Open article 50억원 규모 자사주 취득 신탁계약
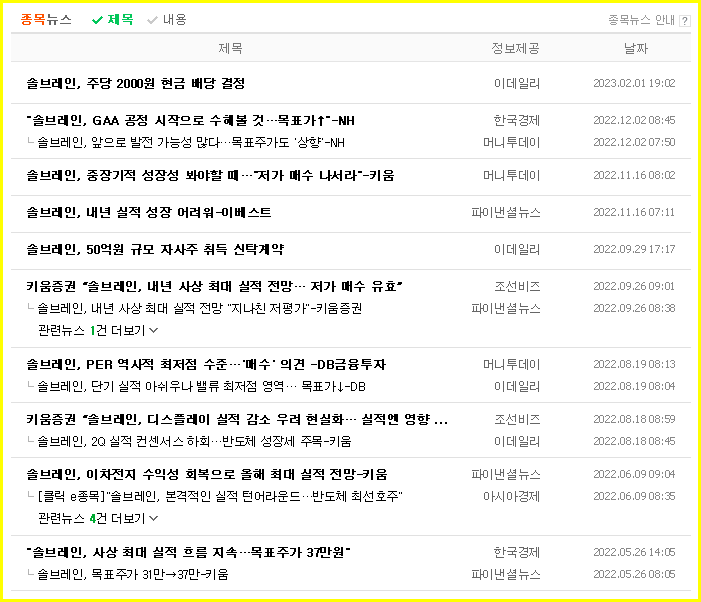The image size is (701, 602). point(155,249)
